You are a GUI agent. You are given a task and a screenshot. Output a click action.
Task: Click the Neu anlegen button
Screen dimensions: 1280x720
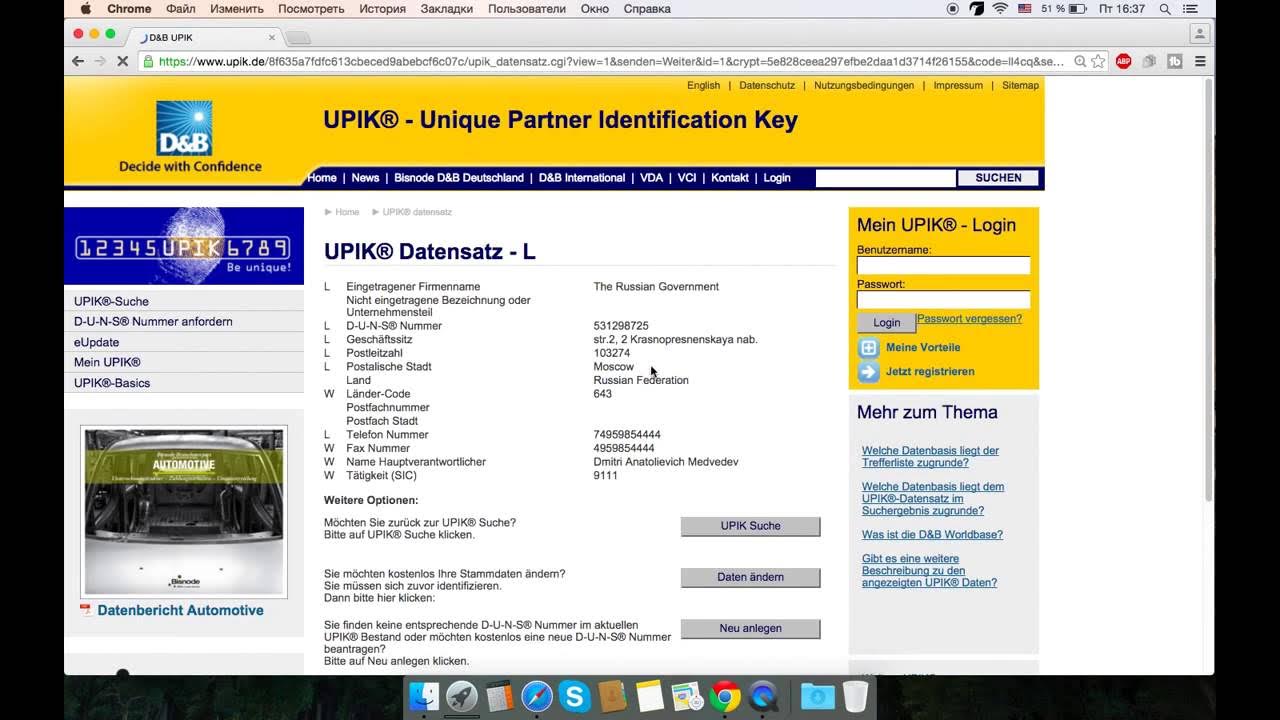750,628
